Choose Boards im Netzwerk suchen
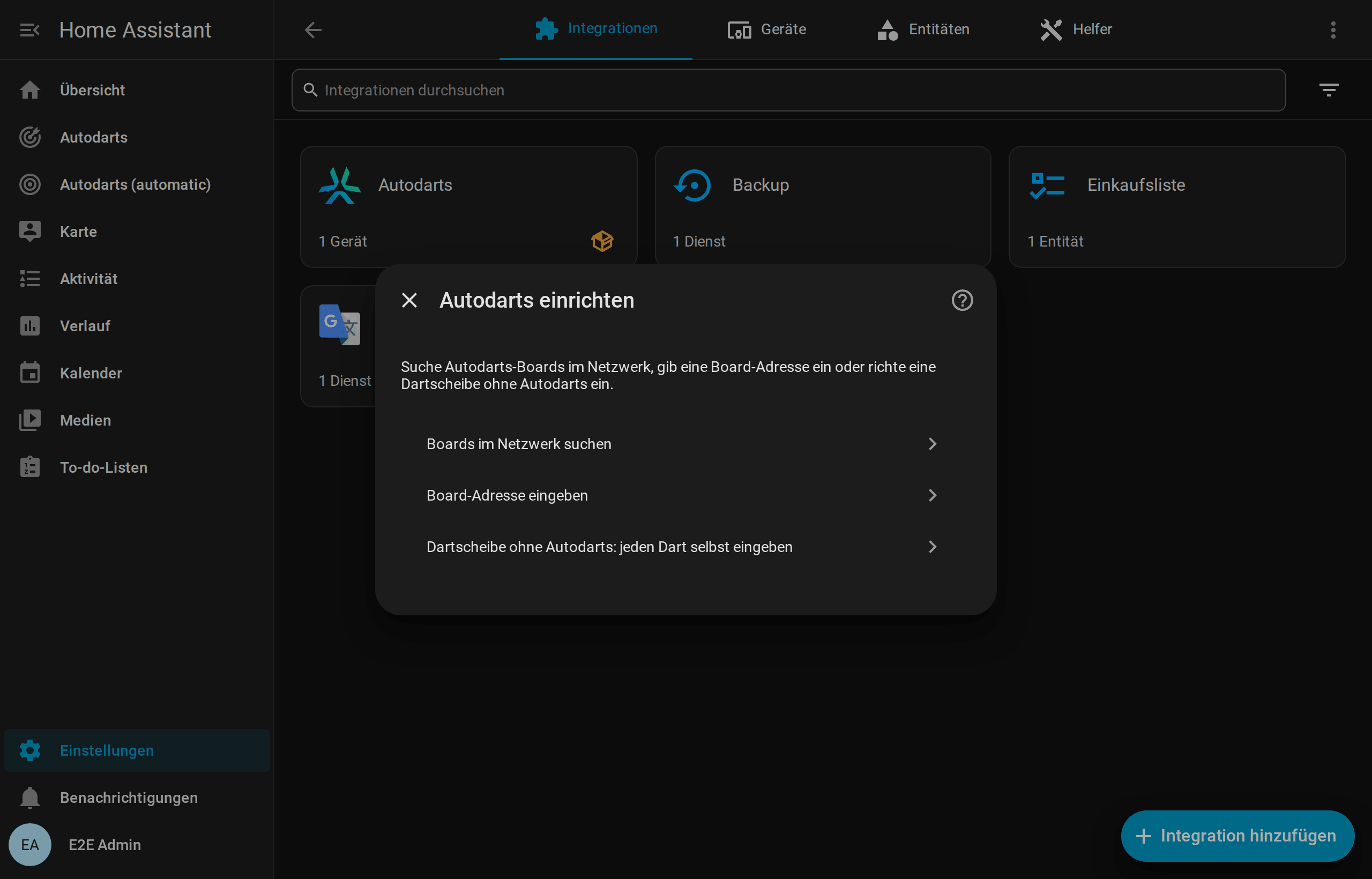The width and height of the screenshot is (1372, 879). pos(685,444)
